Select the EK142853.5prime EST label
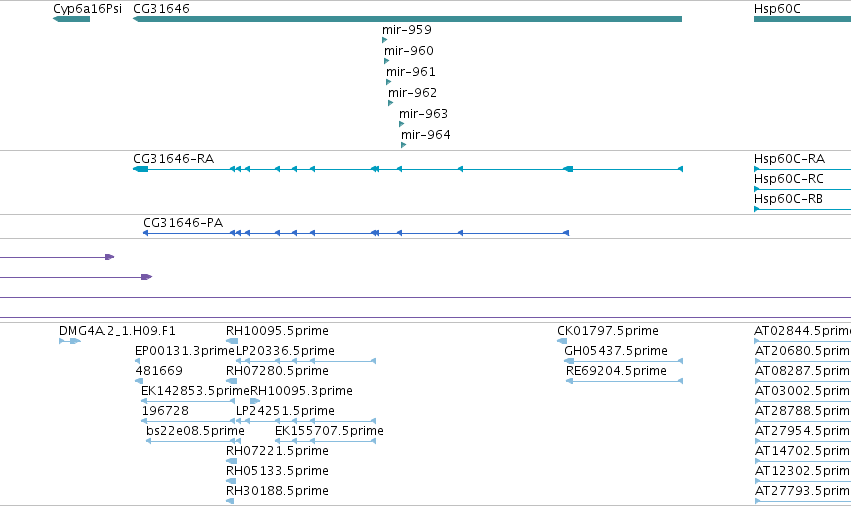The width and height of the screenshot is (851, 506). (195, 391)
